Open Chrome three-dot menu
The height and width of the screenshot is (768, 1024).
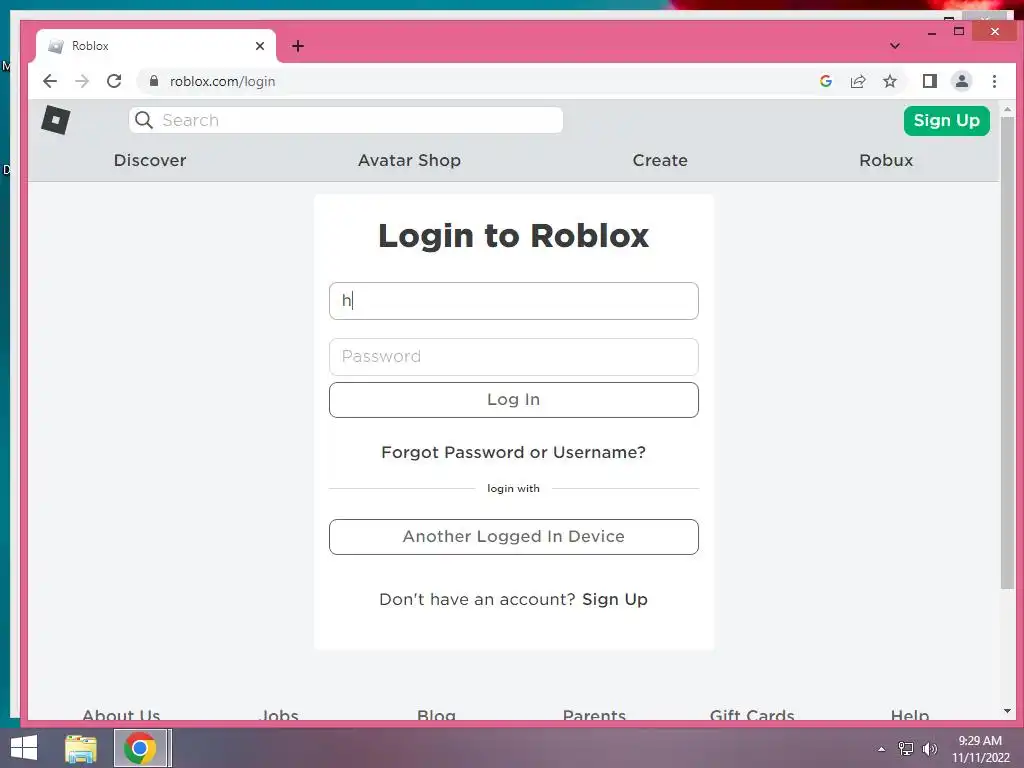[994, 81]
